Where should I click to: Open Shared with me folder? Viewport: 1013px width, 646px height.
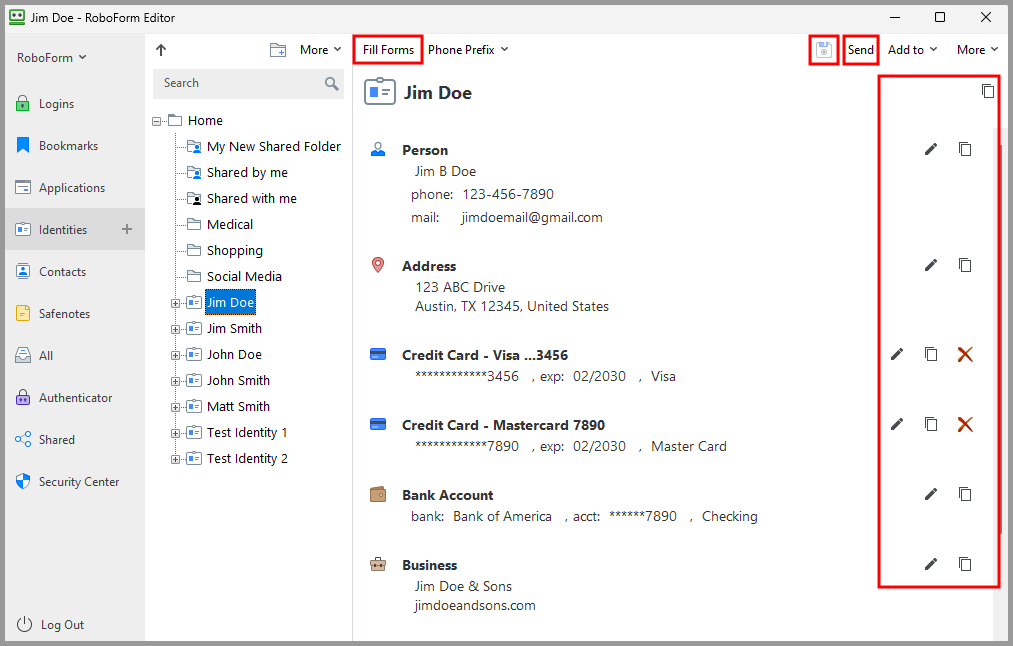point(242,198)
